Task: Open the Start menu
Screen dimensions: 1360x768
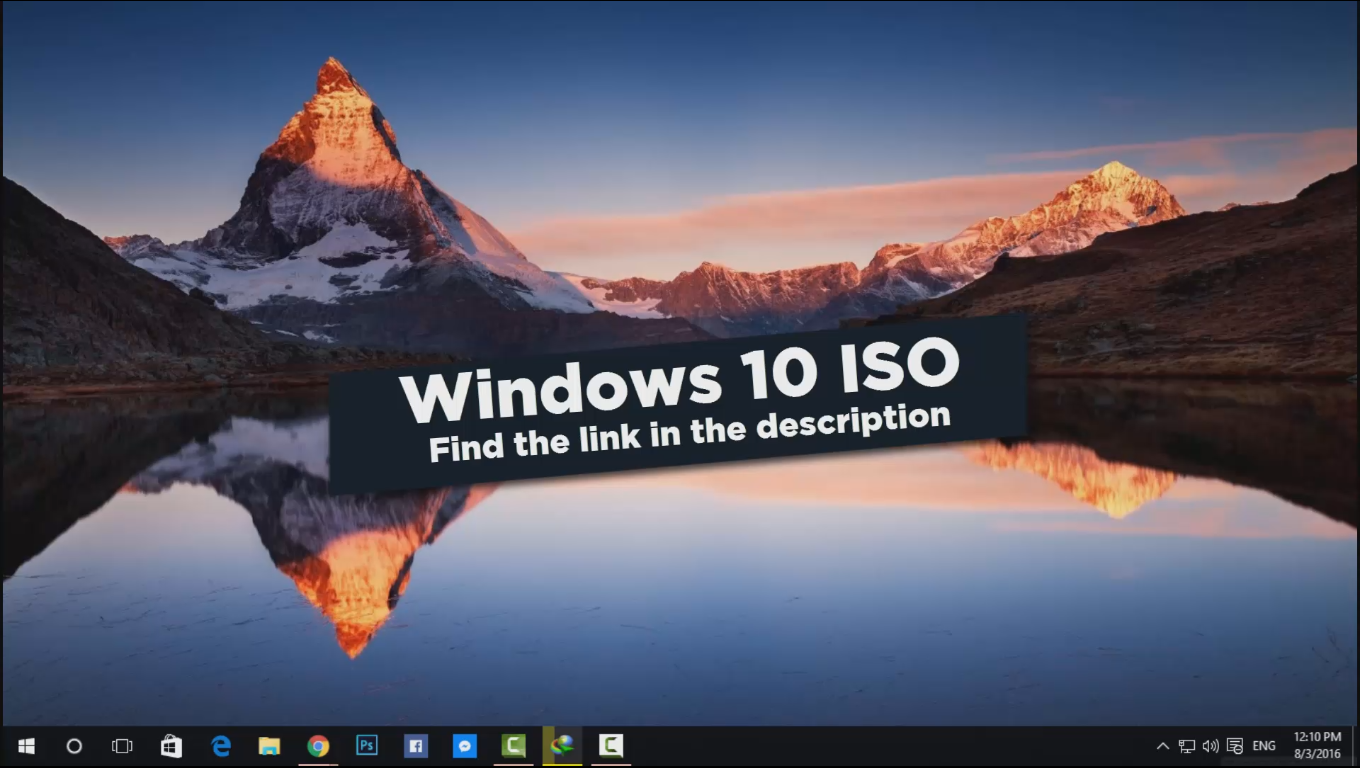Action: coord(25,745)
